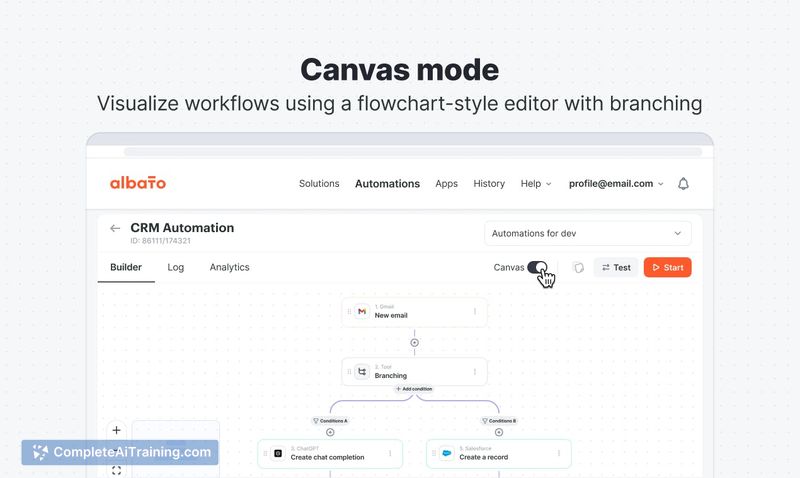Click the Test button
Image resolution: width=800 pixels, height=478 pixels.
[616, 267]
